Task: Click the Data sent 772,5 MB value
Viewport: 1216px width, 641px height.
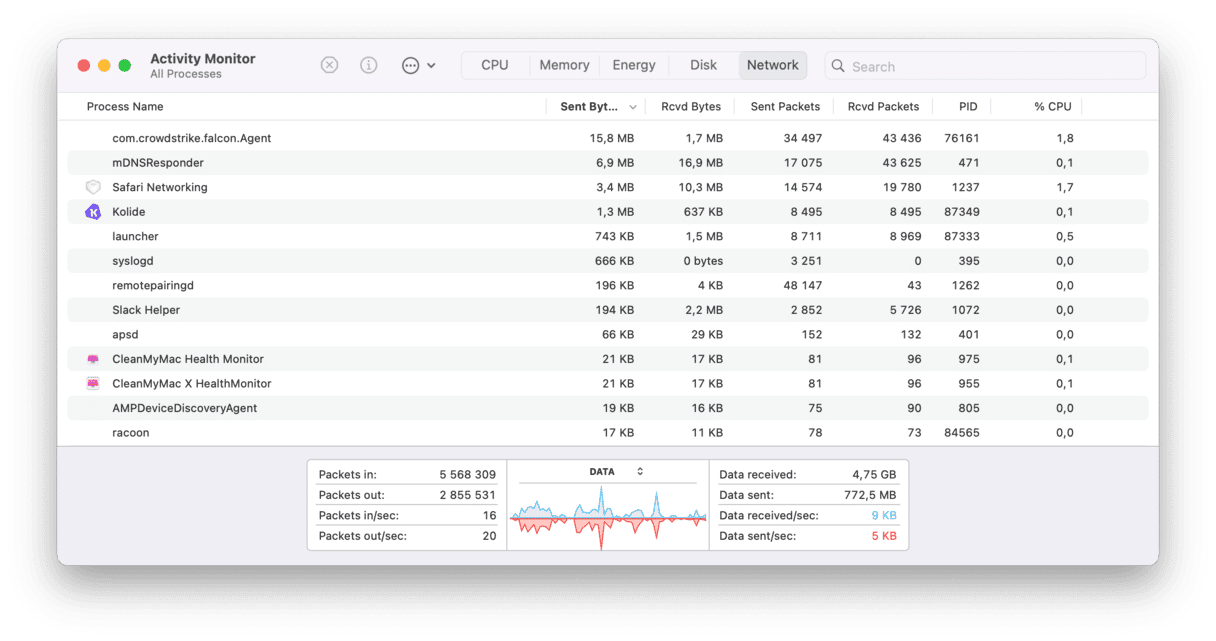Action: point(868,495)
